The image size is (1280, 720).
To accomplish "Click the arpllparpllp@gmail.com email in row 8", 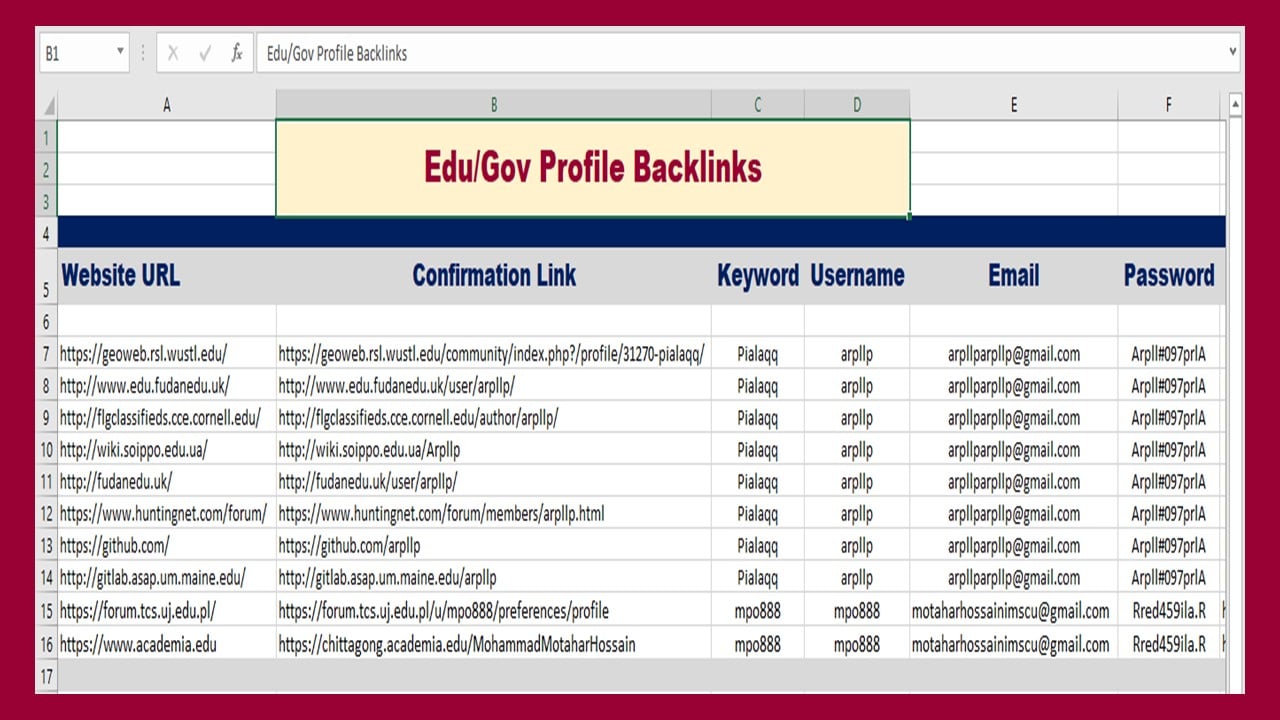I will [1013, 387].
